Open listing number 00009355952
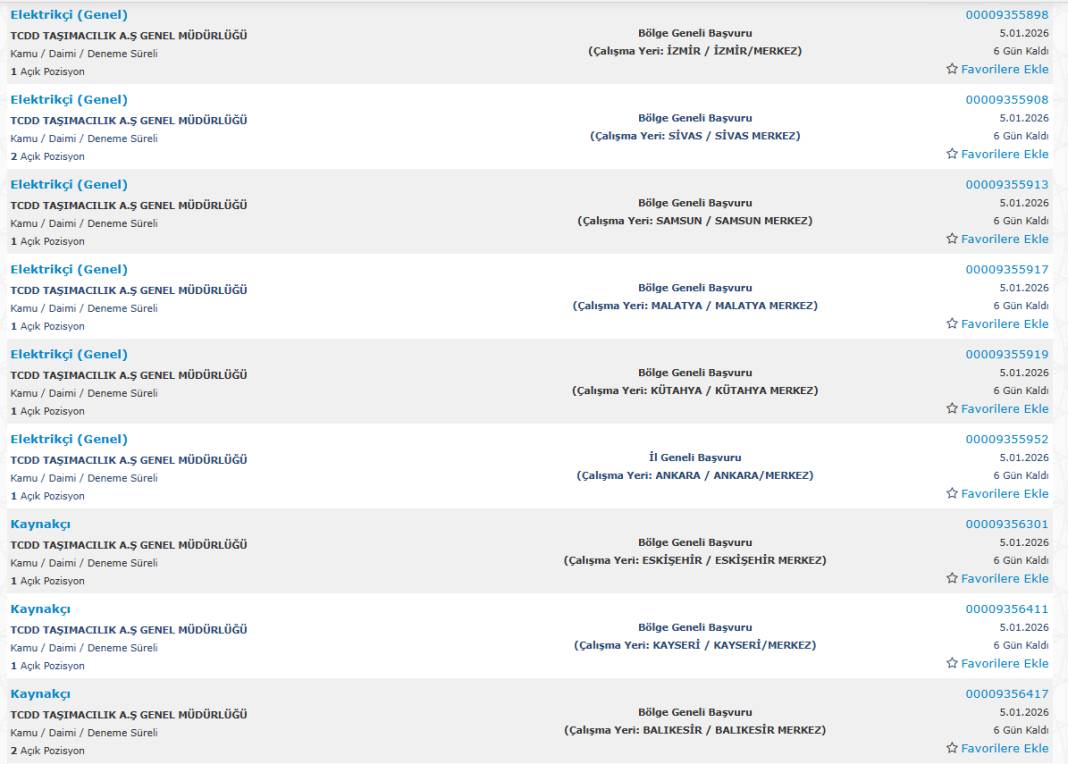 point(1006,439)
